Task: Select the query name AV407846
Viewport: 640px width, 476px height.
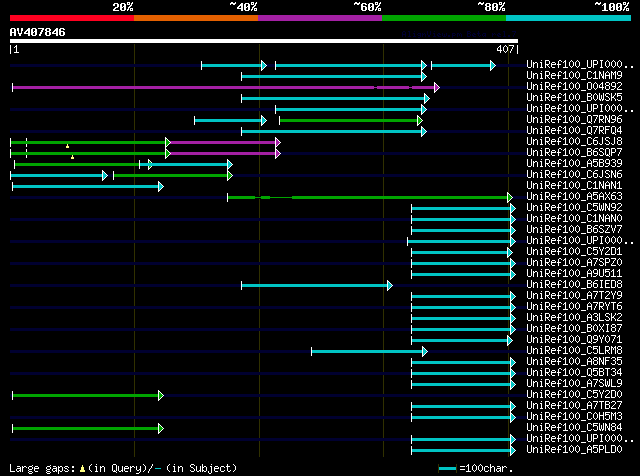Action: click(38, 32)
